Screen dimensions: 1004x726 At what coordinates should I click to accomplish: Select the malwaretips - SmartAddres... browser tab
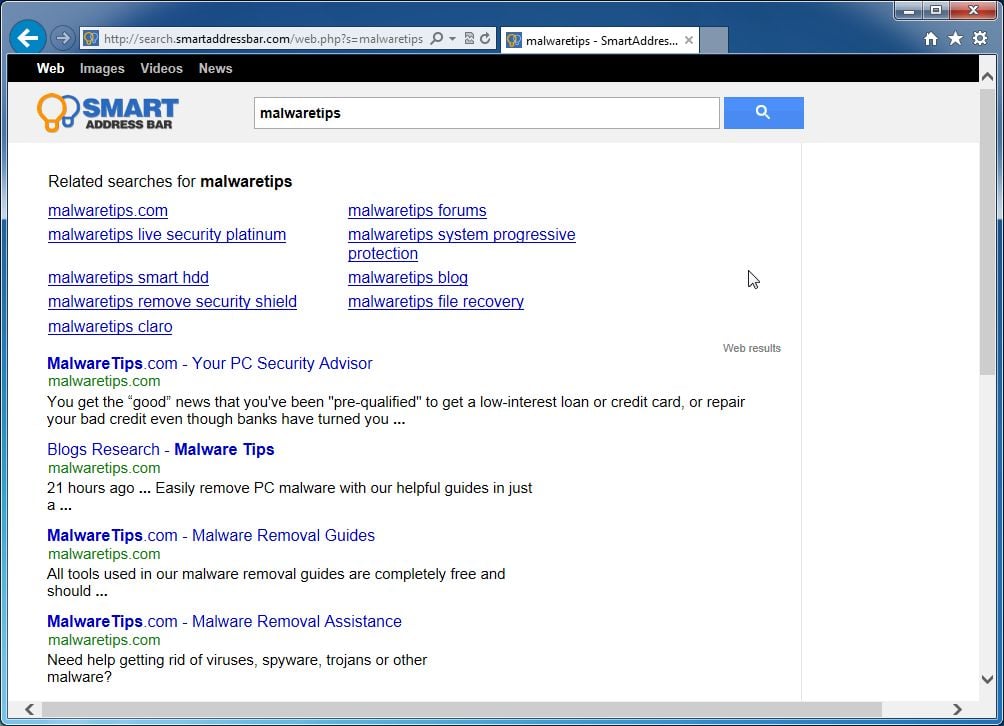pyautogui.click(x=600, y=40)
